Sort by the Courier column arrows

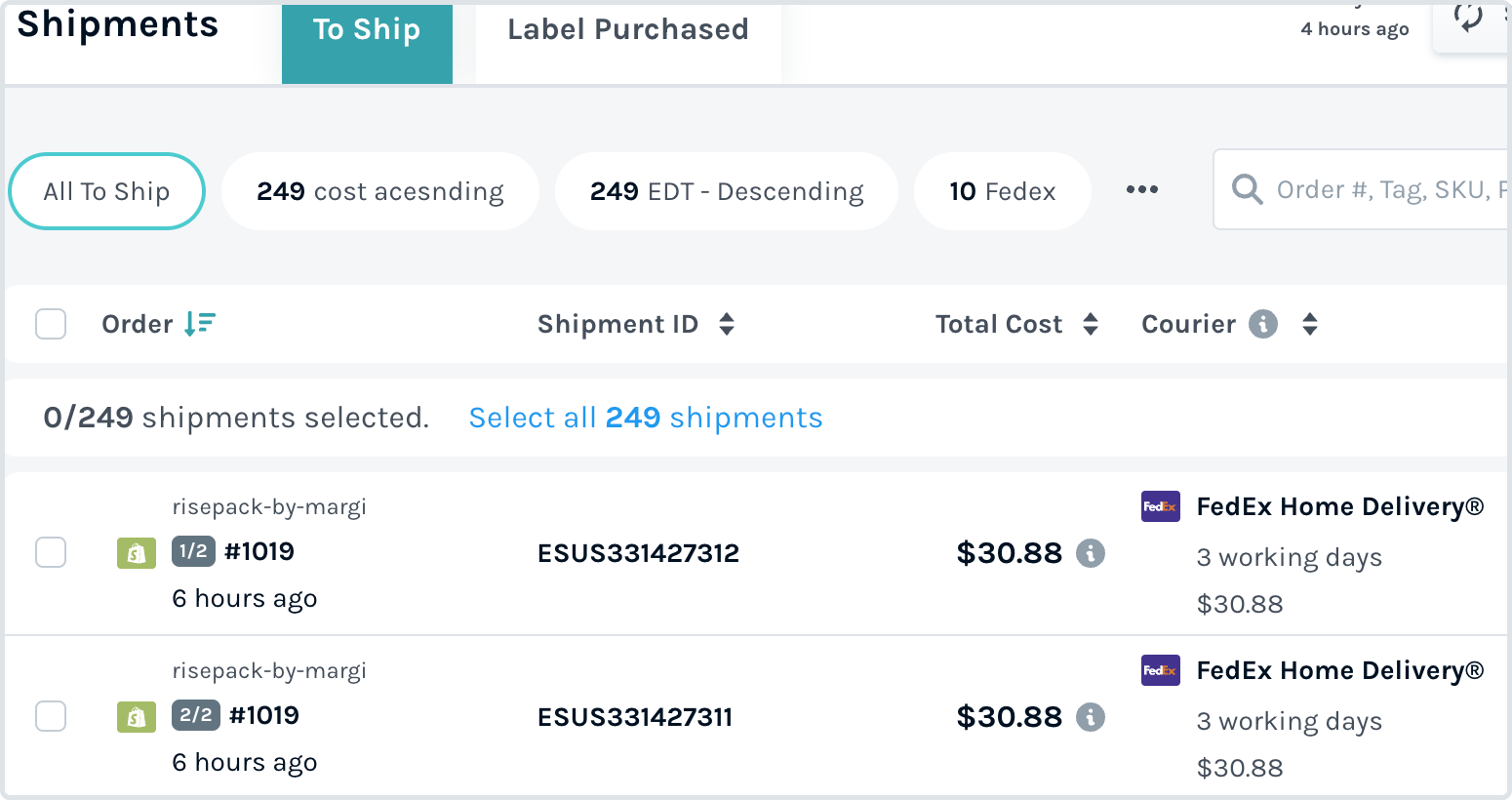1310,324
